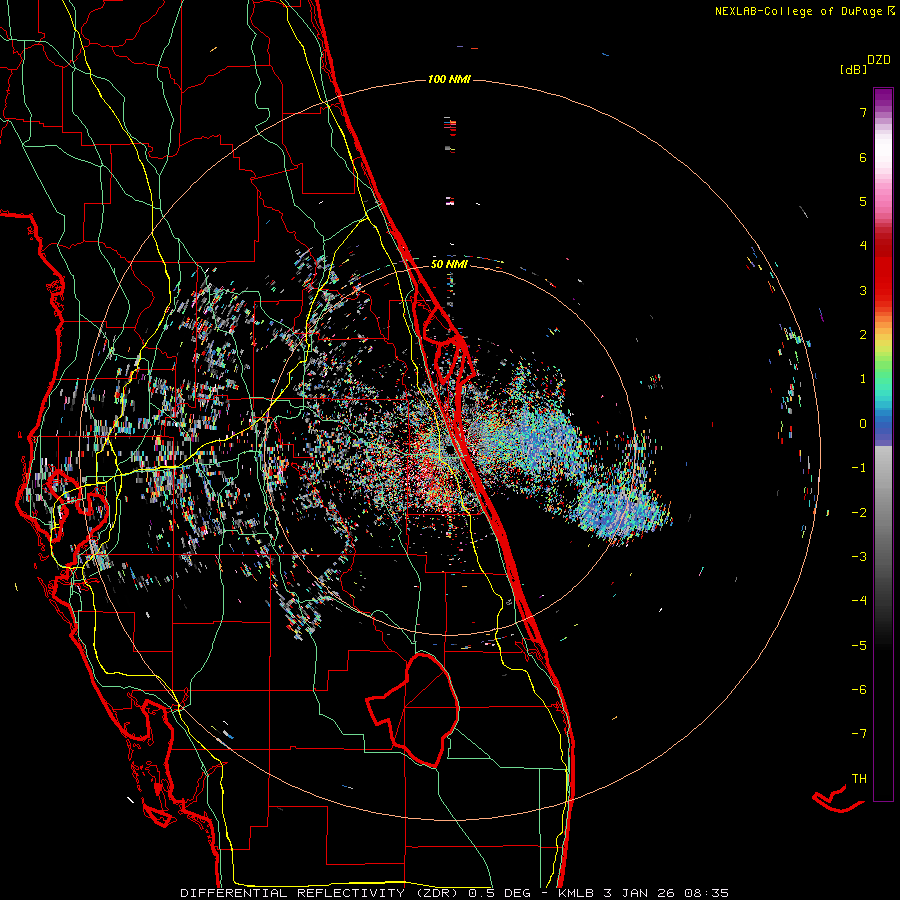Click the 6 value on color scale
The image size is (900, 900).
(863, 157)
